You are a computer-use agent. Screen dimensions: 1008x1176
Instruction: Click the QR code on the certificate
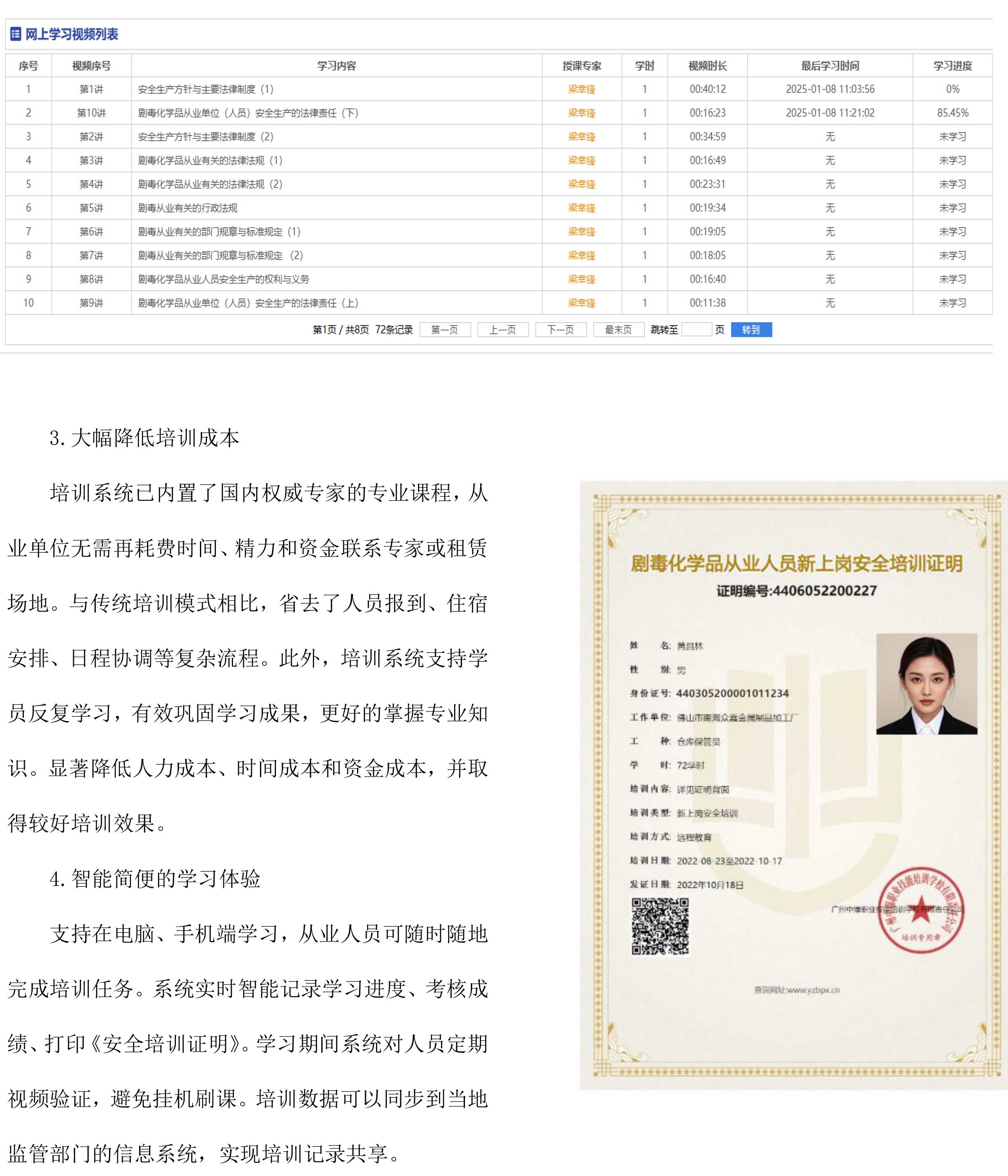click(x=660, y=926)
